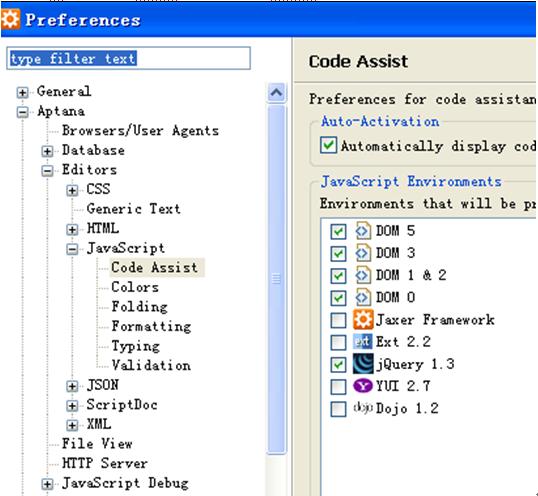Image resolution: width=538 pixels, height=496 pixels.
Task: Select Colors under JavaScript
Action: [x=135, y=287]
